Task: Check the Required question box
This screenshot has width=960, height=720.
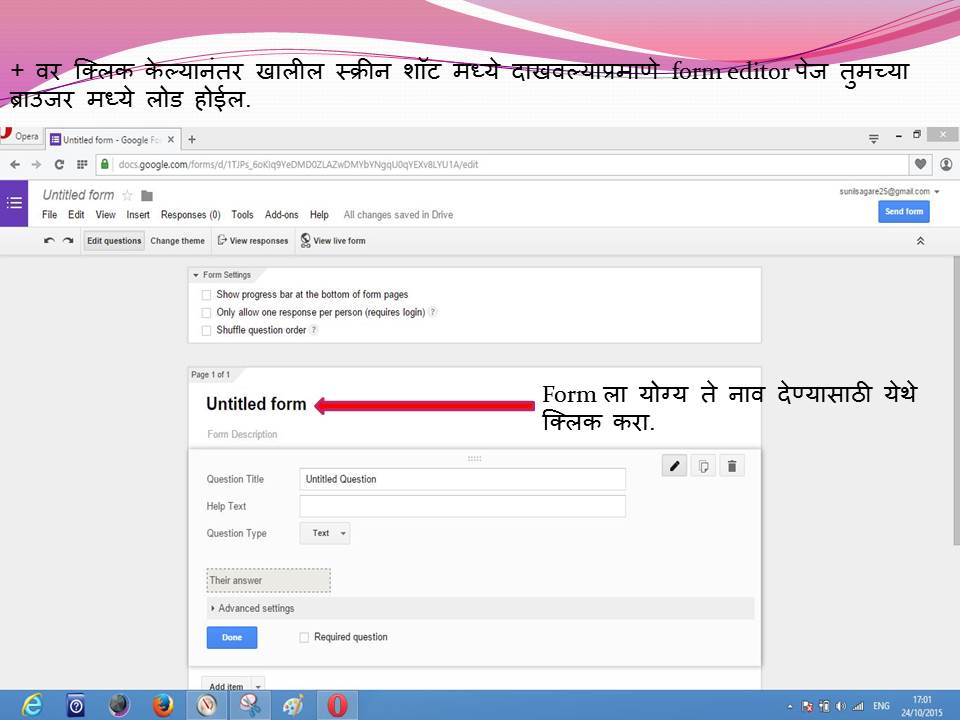Action: (x=304, y=637)
